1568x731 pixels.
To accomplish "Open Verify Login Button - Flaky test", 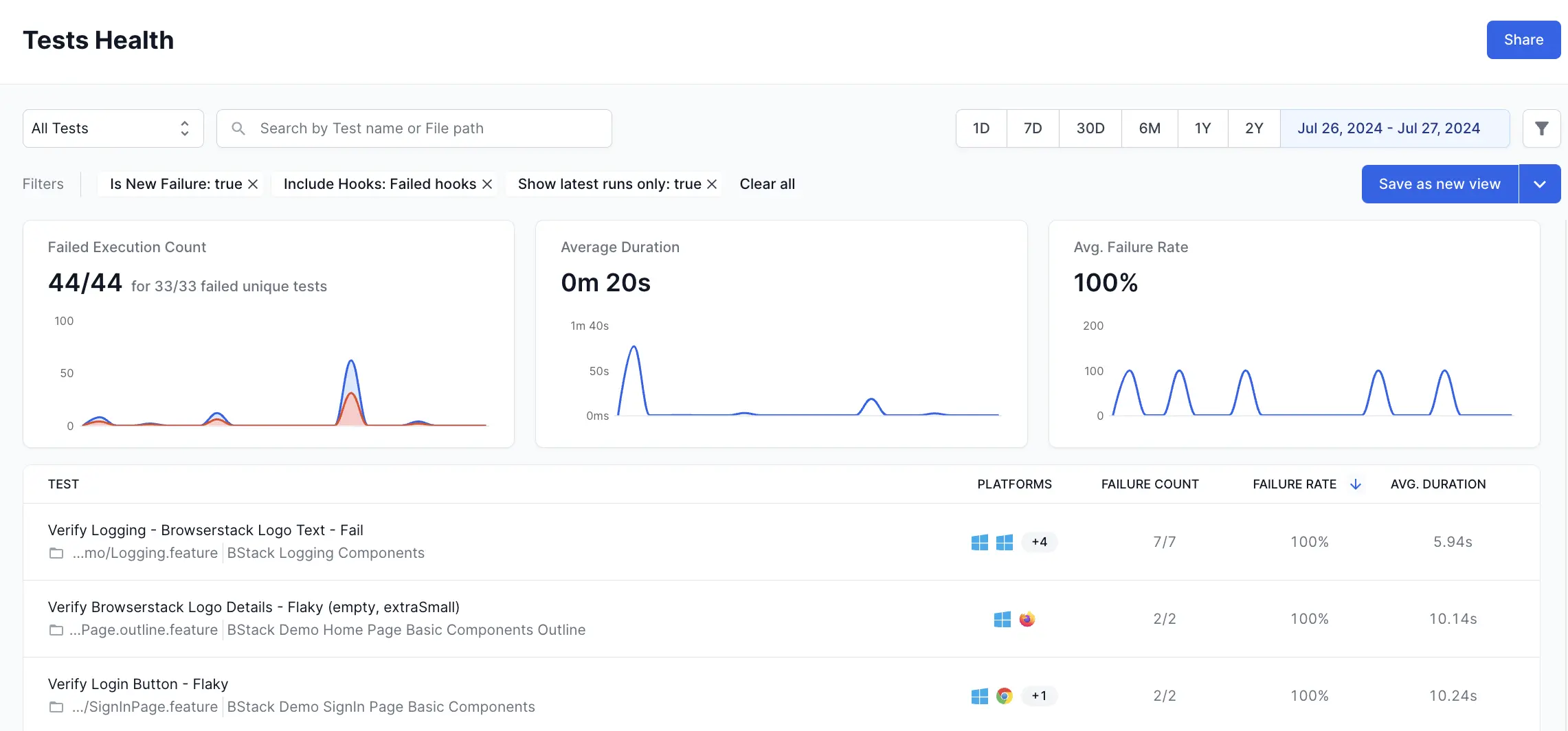I will [138, 684].
